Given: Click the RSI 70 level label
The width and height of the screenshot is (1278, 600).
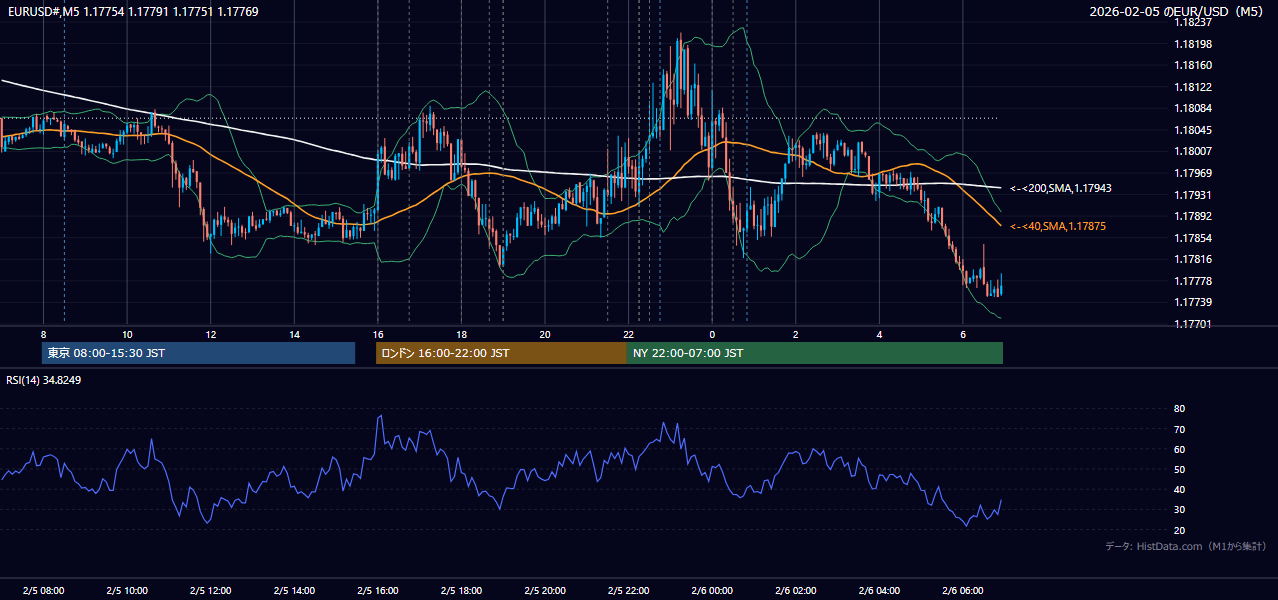Looking at the screenshot, I should pos(1179,429).
